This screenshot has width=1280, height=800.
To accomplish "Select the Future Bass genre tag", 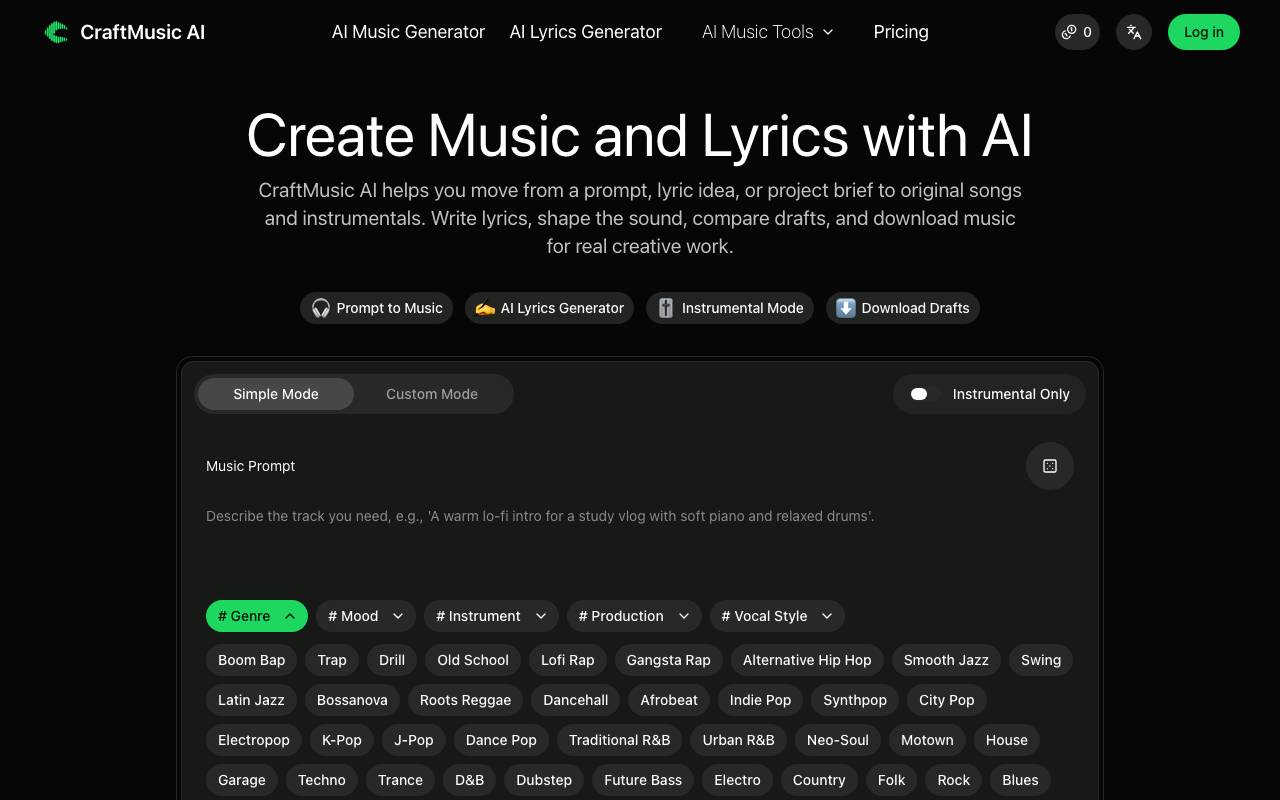I will pos(643,780).
